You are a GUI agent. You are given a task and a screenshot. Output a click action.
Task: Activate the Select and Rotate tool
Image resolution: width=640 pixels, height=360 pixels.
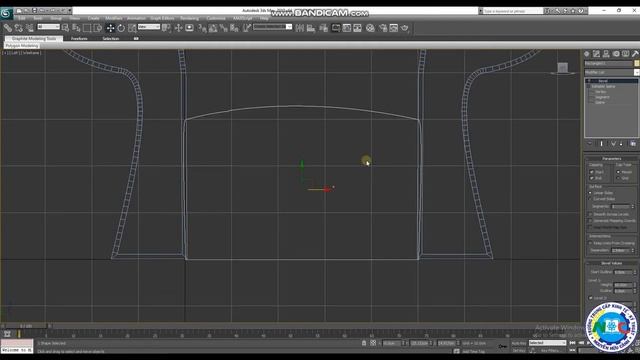(x=121, y=28)
